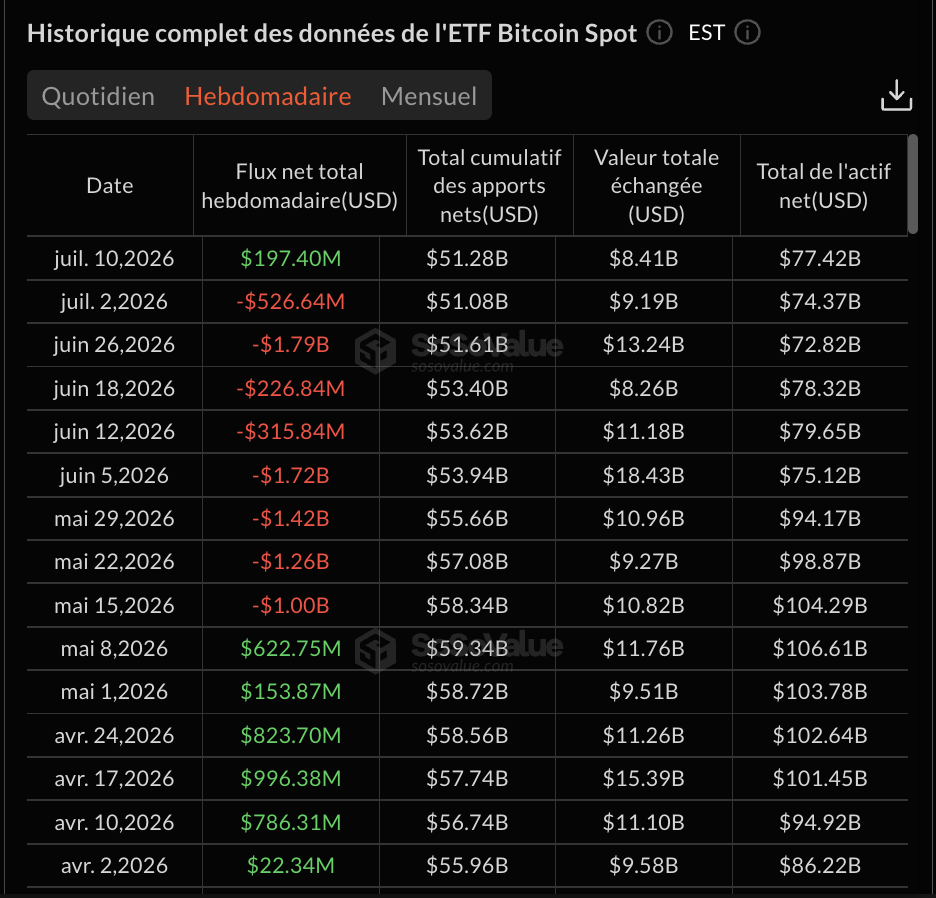Click the $94.17B net assets cell

pos(820,519)
